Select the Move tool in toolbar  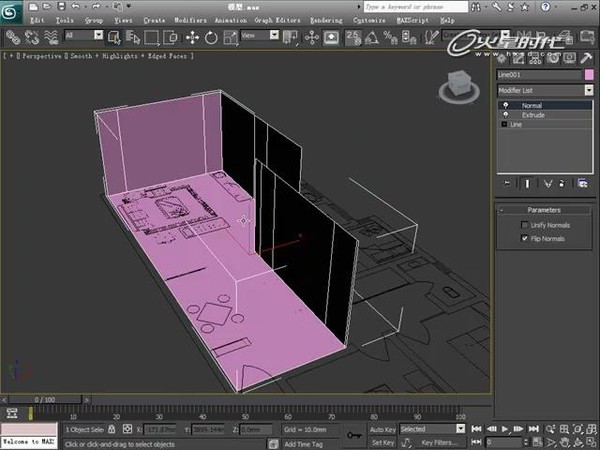click(x=192, y=38)
